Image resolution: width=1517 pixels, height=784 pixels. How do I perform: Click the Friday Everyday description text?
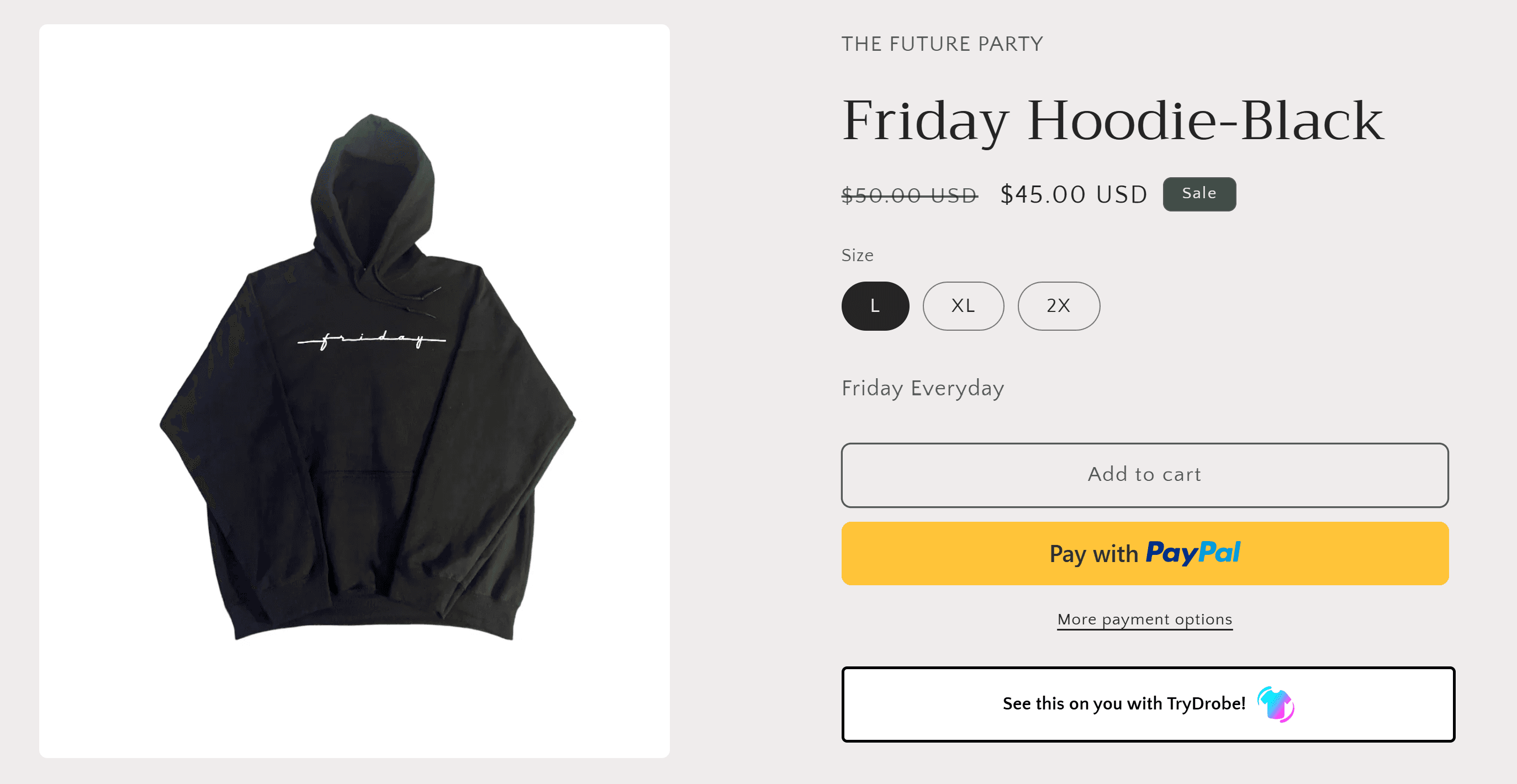coord(922,388)
